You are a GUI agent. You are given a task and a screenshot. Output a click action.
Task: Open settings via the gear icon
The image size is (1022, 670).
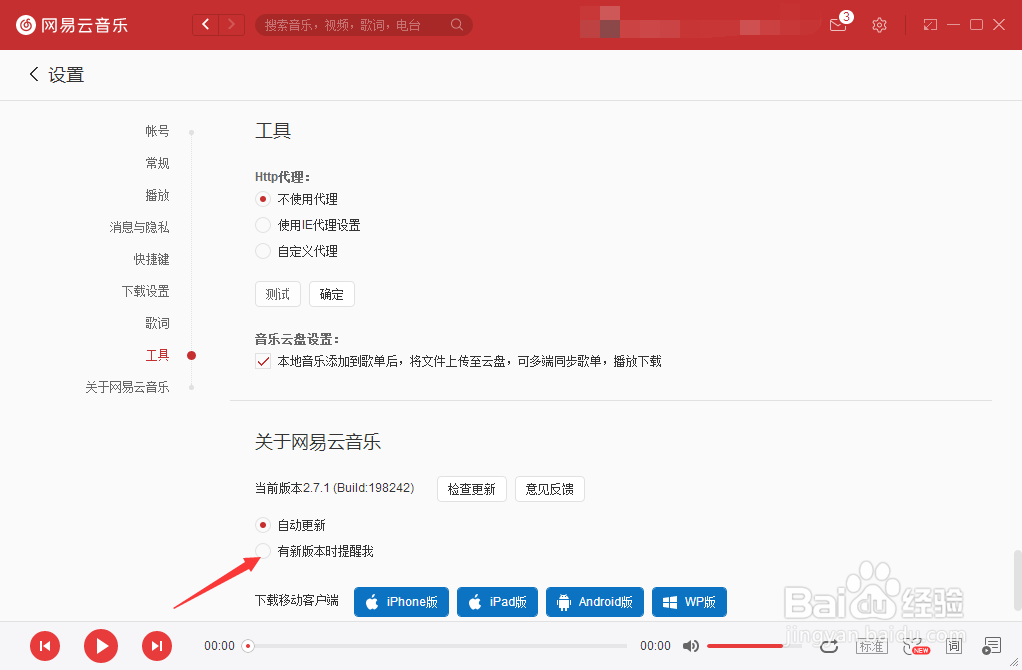[x=879, y=25]
